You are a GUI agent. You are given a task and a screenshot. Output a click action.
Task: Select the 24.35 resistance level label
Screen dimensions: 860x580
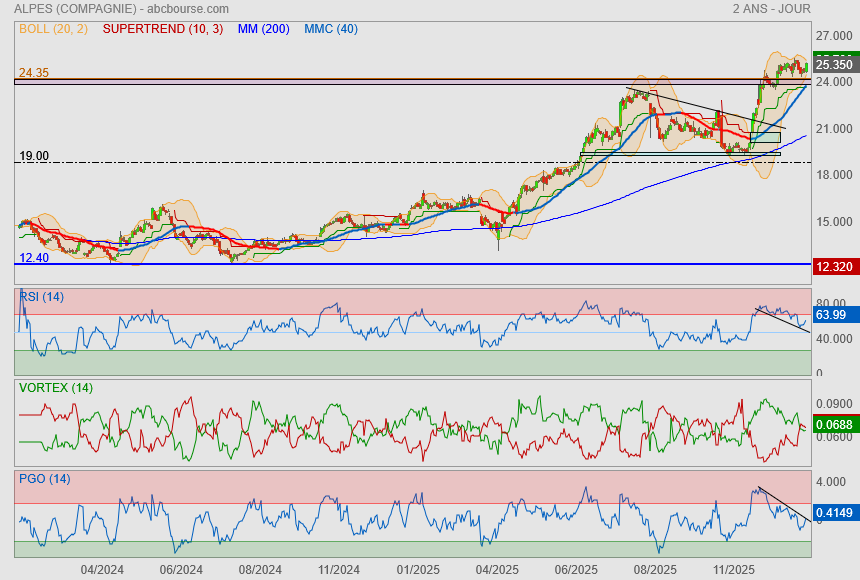tap(33, 73)
